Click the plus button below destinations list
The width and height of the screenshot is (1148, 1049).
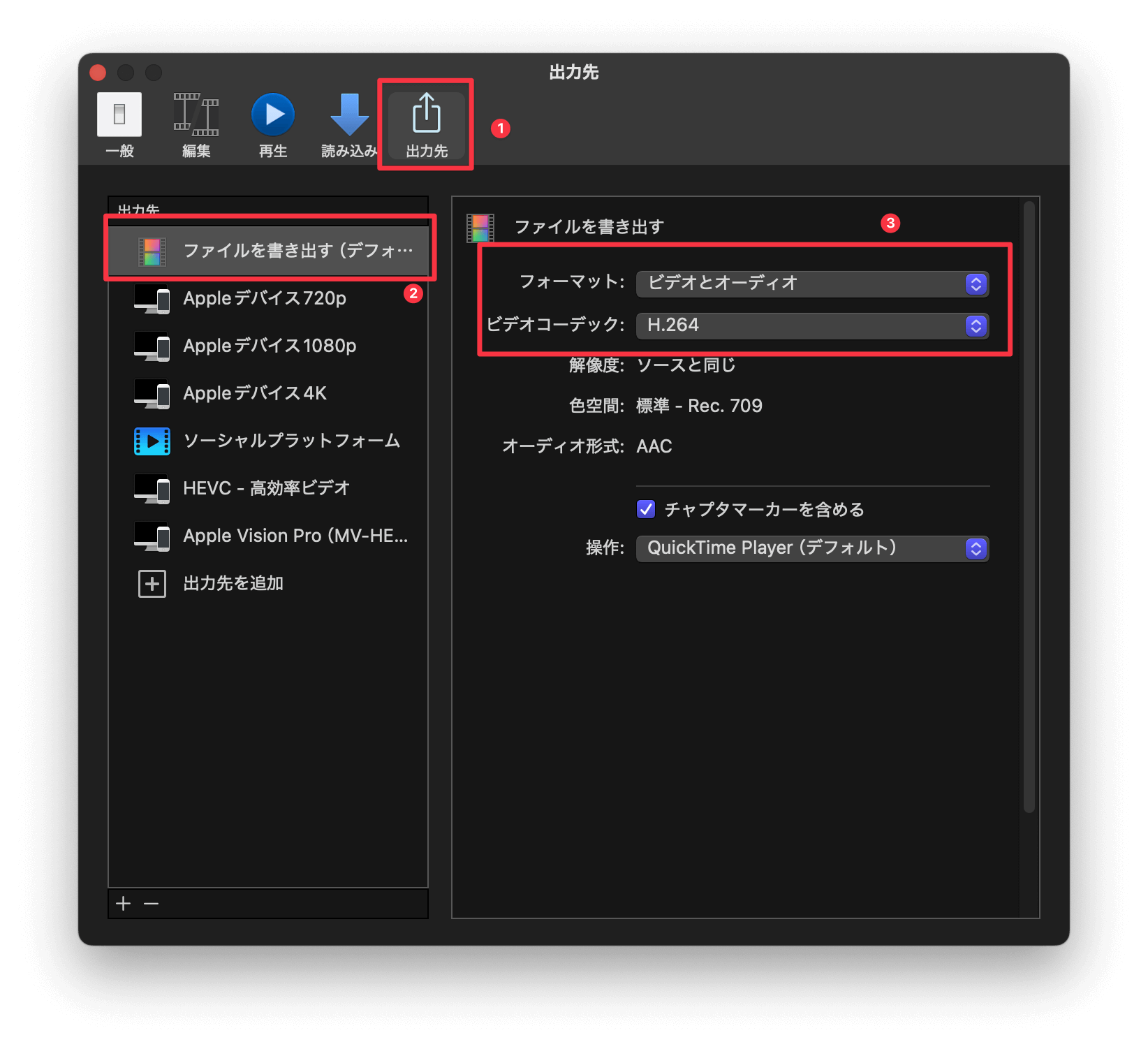coord(124,903)
